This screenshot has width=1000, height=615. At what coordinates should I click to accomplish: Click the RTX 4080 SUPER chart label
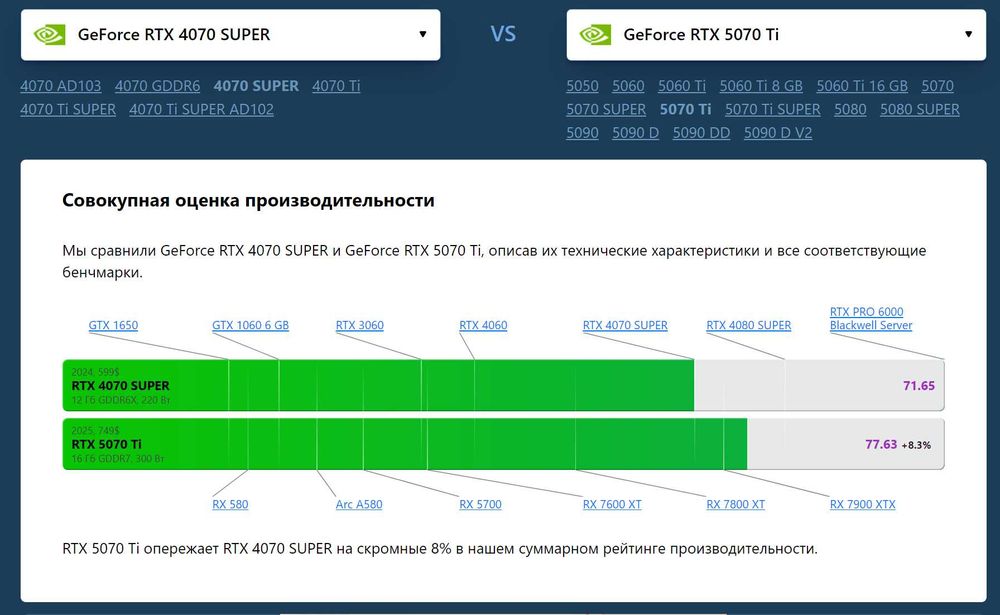pos(749,325)
